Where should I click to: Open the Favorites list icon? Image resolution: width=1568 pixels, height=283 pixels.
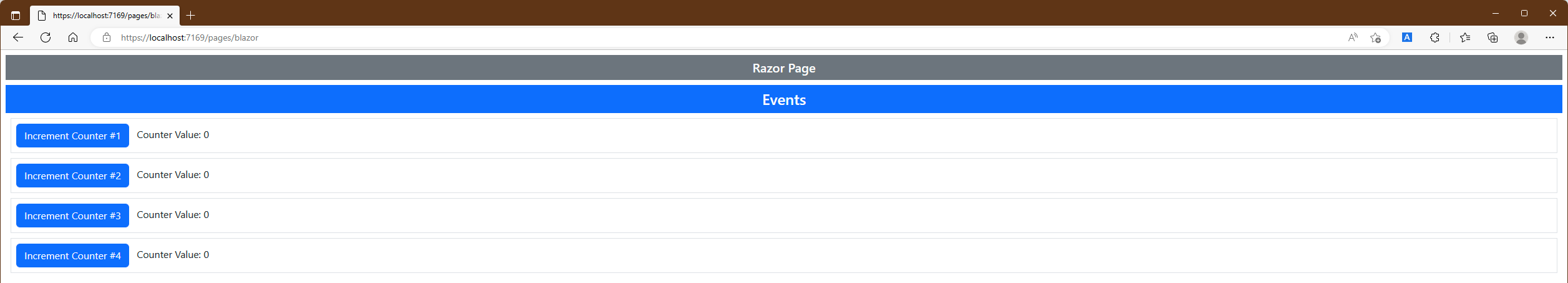tap(1465, 37)
